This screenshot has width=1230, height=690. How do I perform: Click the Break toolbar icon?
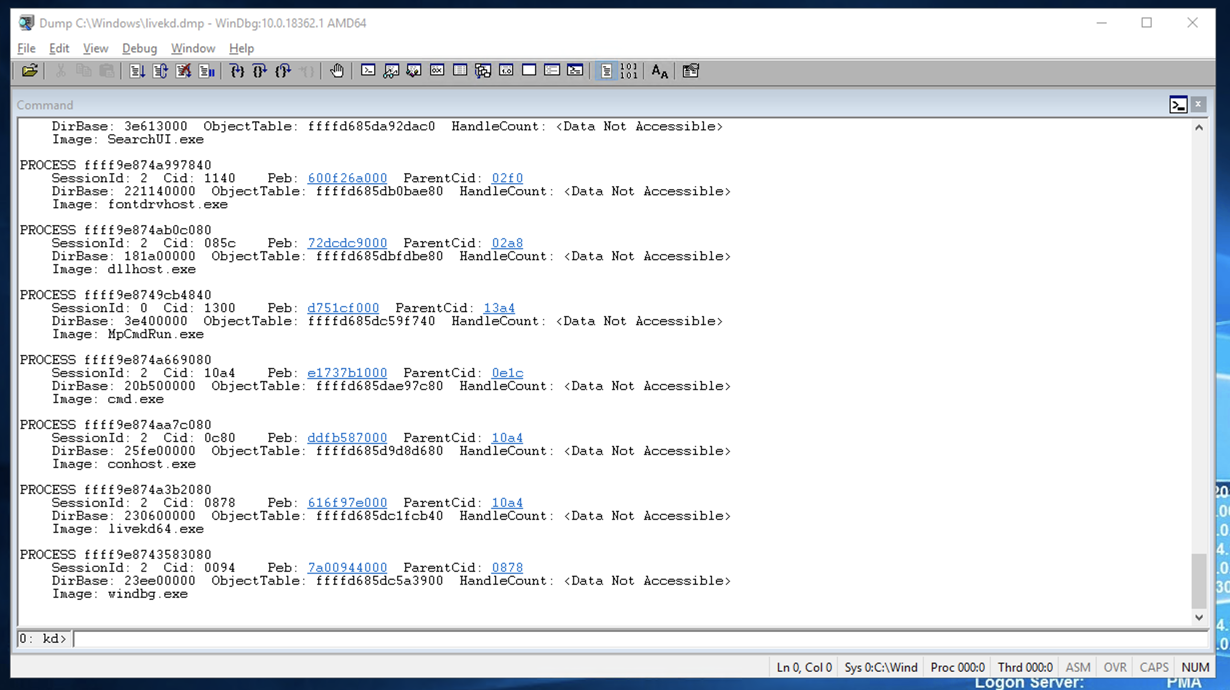(x=206, y=71)
